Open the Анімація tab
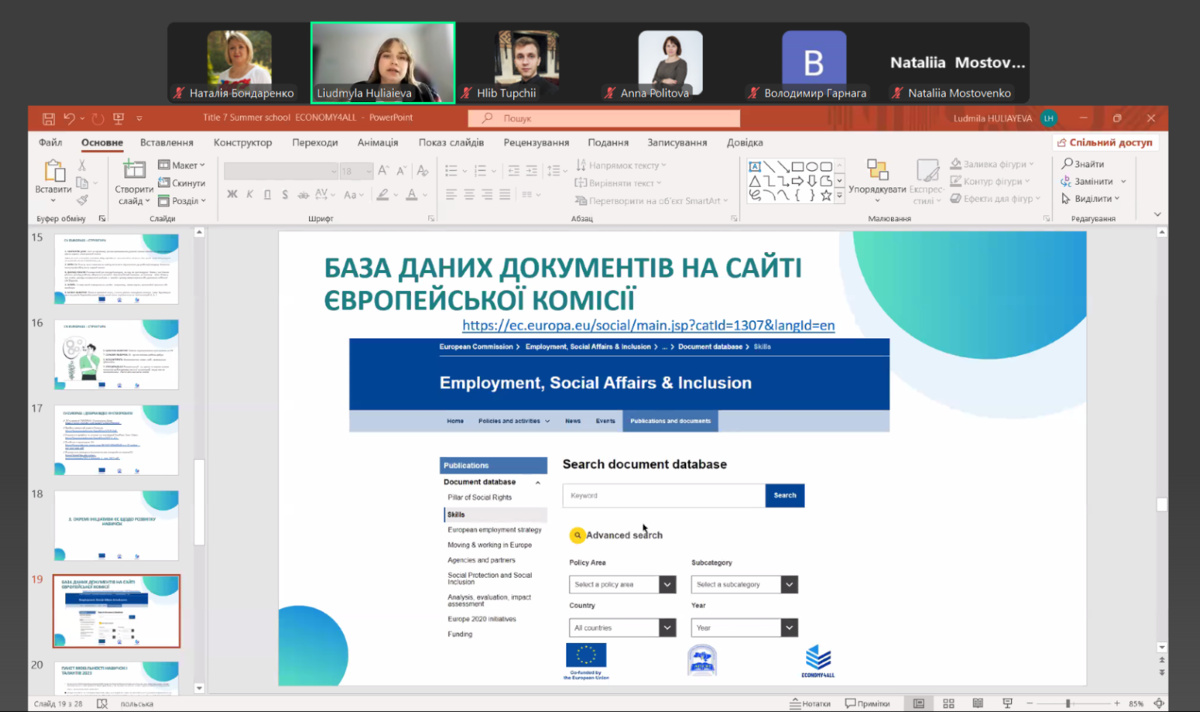 (378, 143)
